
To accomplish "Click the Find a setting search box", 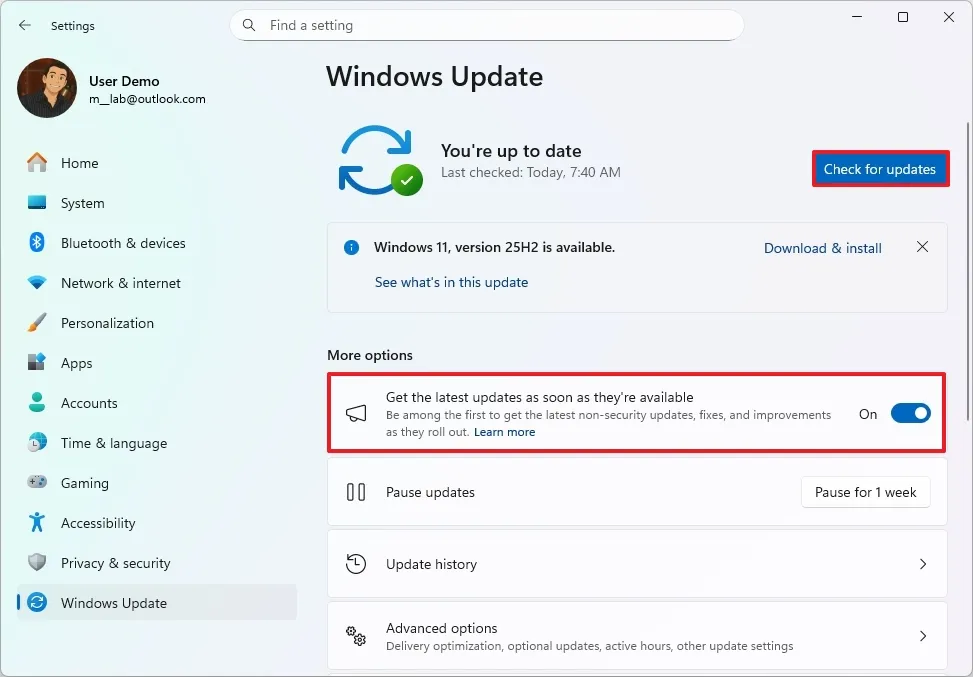I will 487,25.
